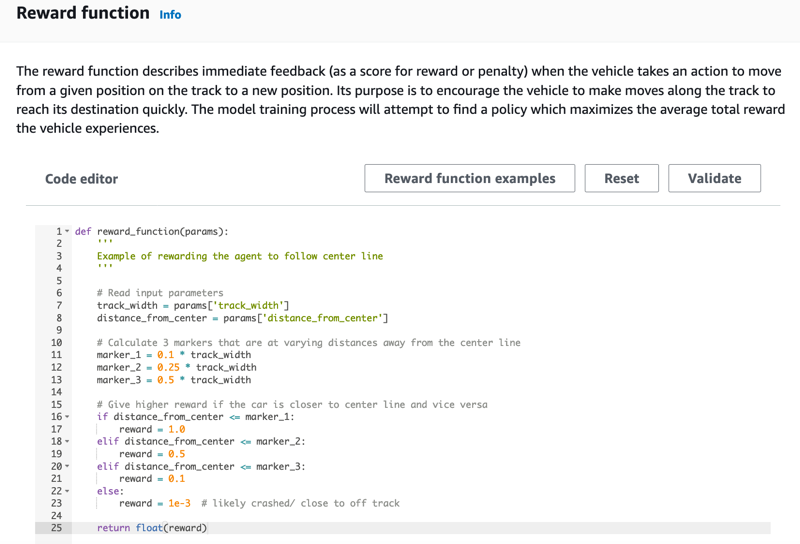
Task: Click the reward = 1.0 assignment
Action: (x=152, y=429)
